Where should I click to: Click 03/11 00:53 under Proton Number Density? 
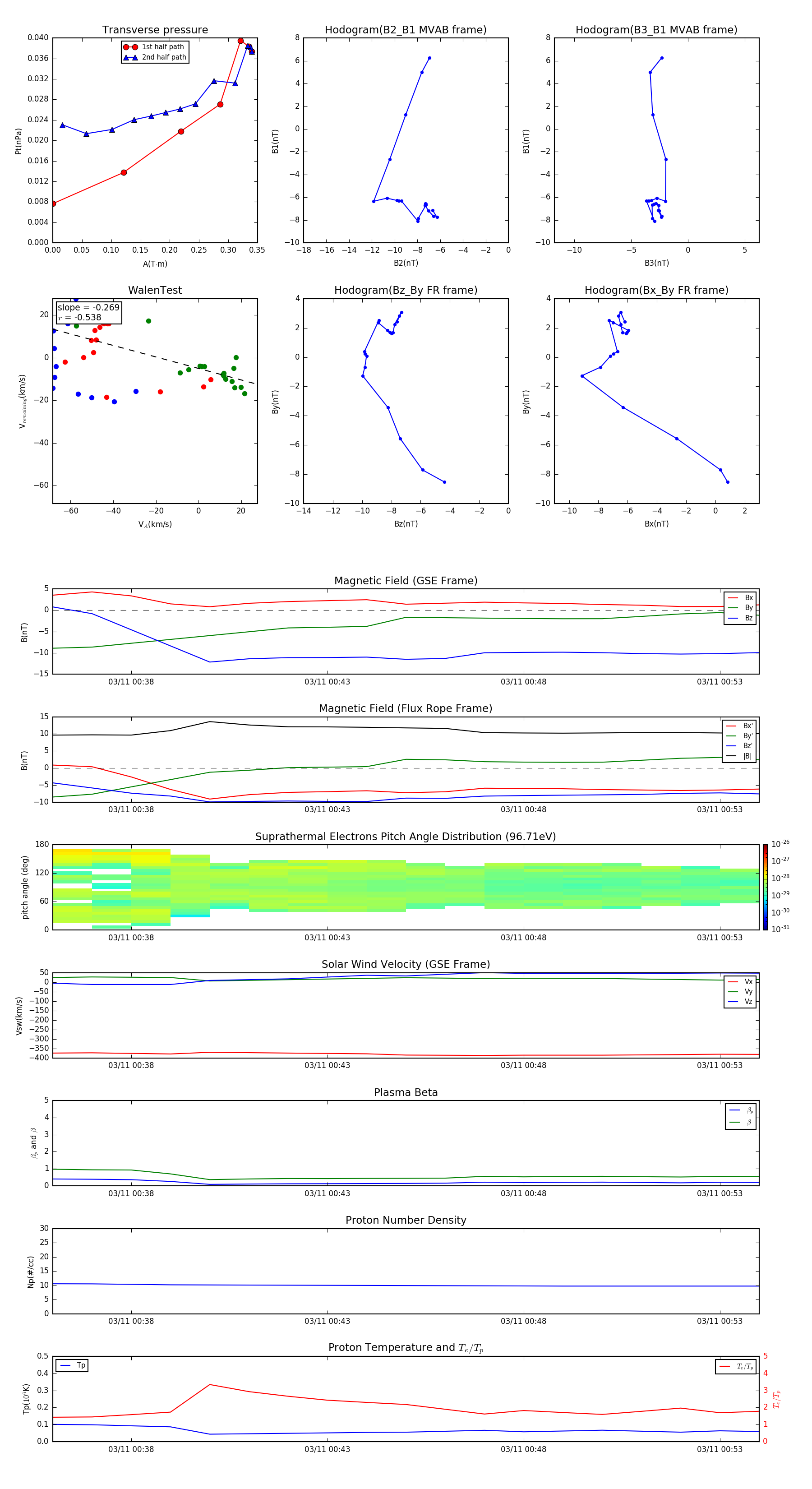[720, 1321]
